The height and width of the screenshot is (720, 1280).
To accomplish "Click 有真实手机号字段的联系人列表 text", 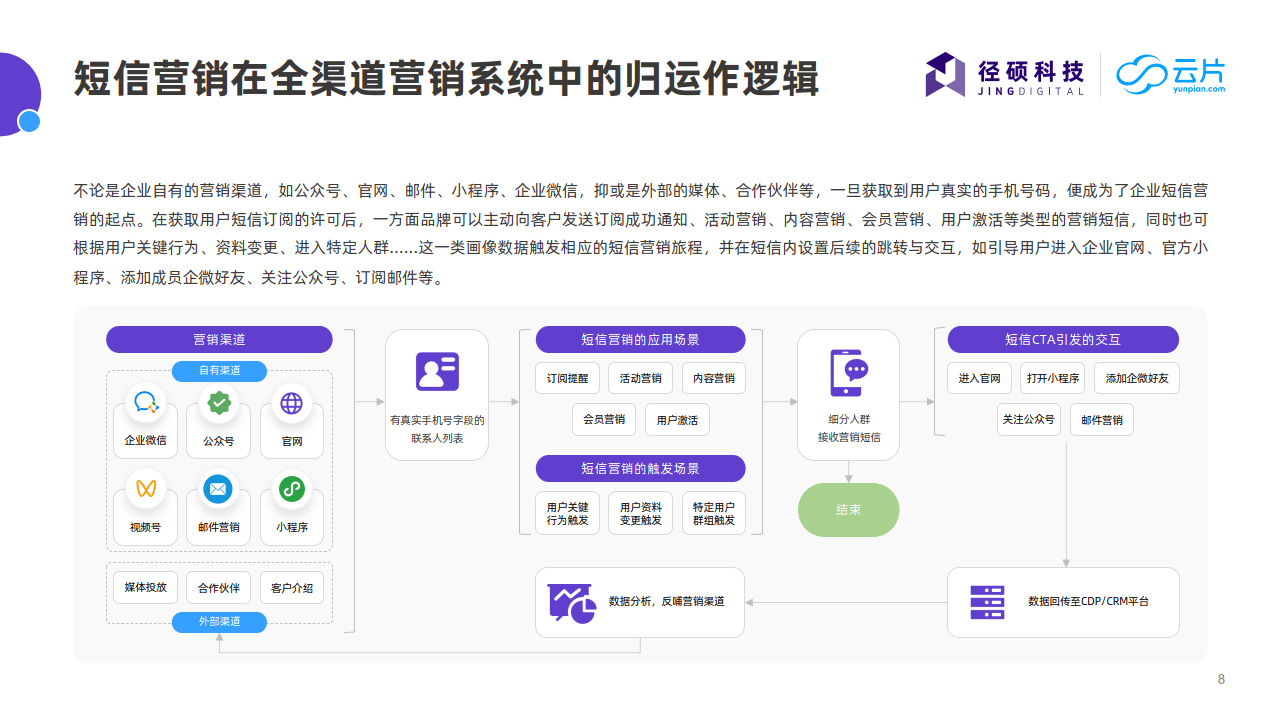I will click(x=437, y=429).
